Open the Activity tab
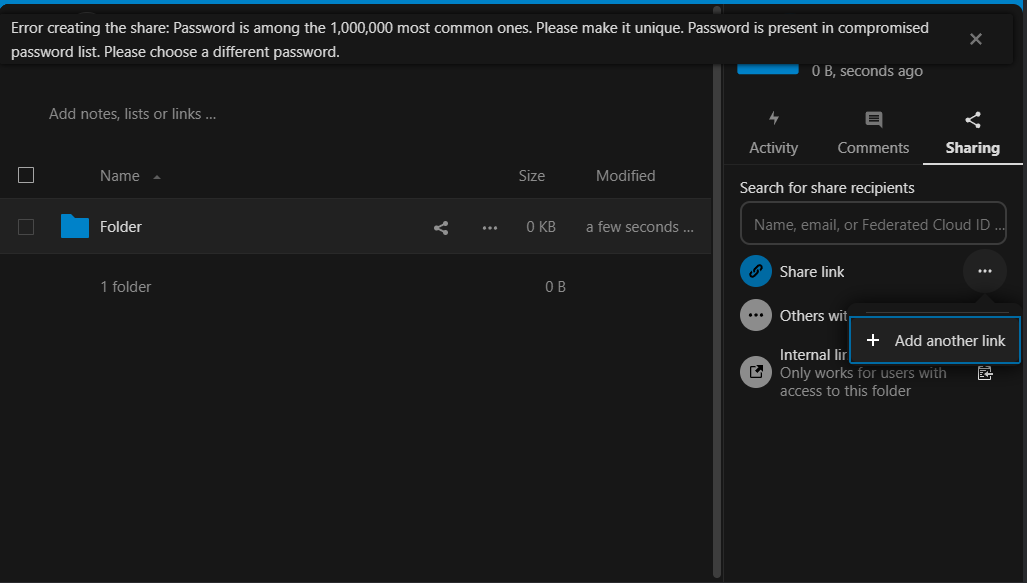 pyautogui.click(x=774, y=134)
